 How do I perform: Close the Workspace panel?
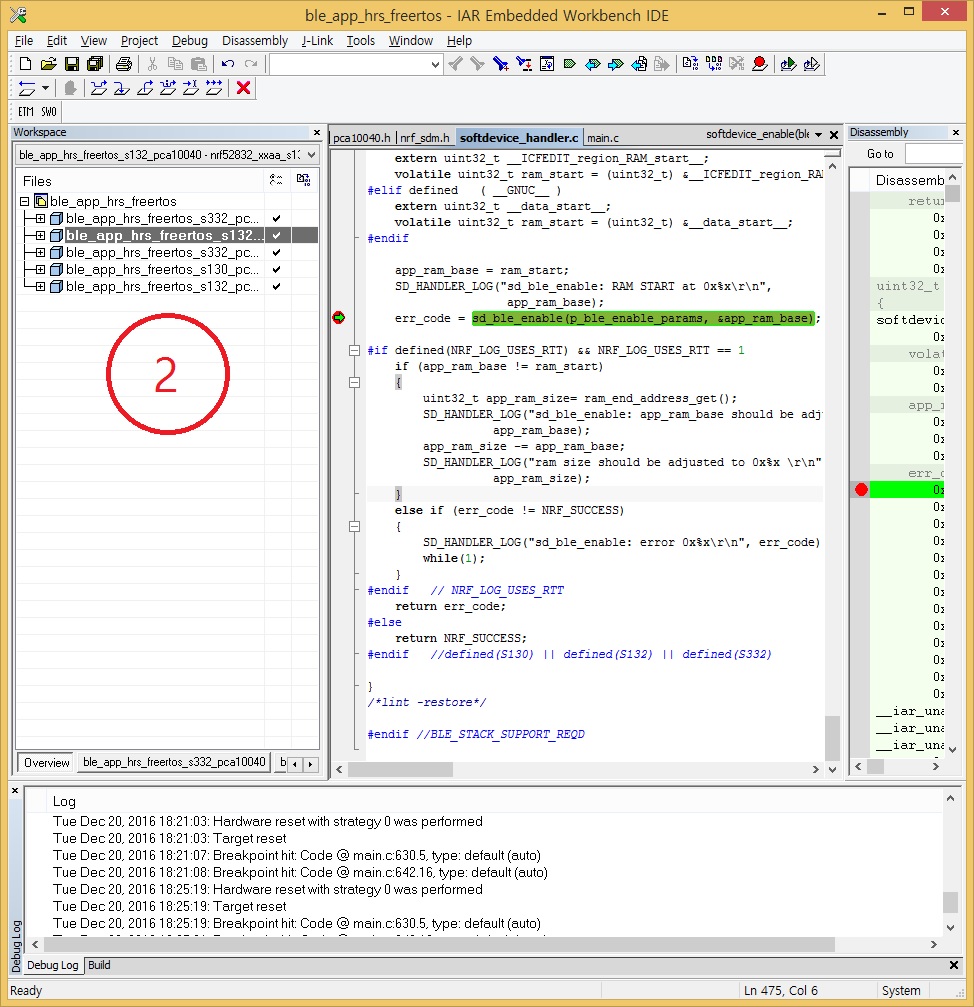tap(317, 132)
